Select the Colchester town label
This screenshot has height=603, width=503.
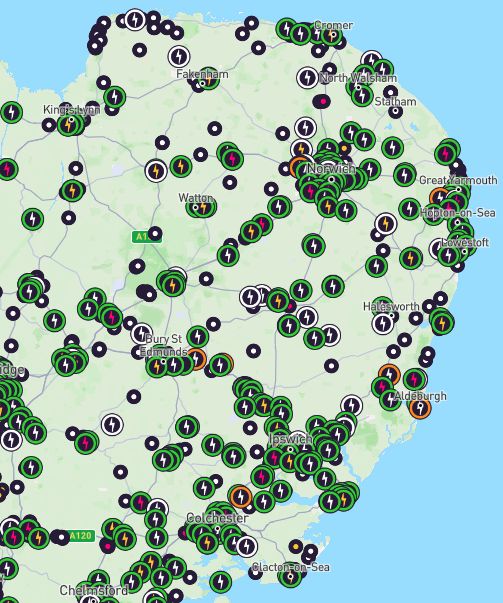[x=217, y=518]
